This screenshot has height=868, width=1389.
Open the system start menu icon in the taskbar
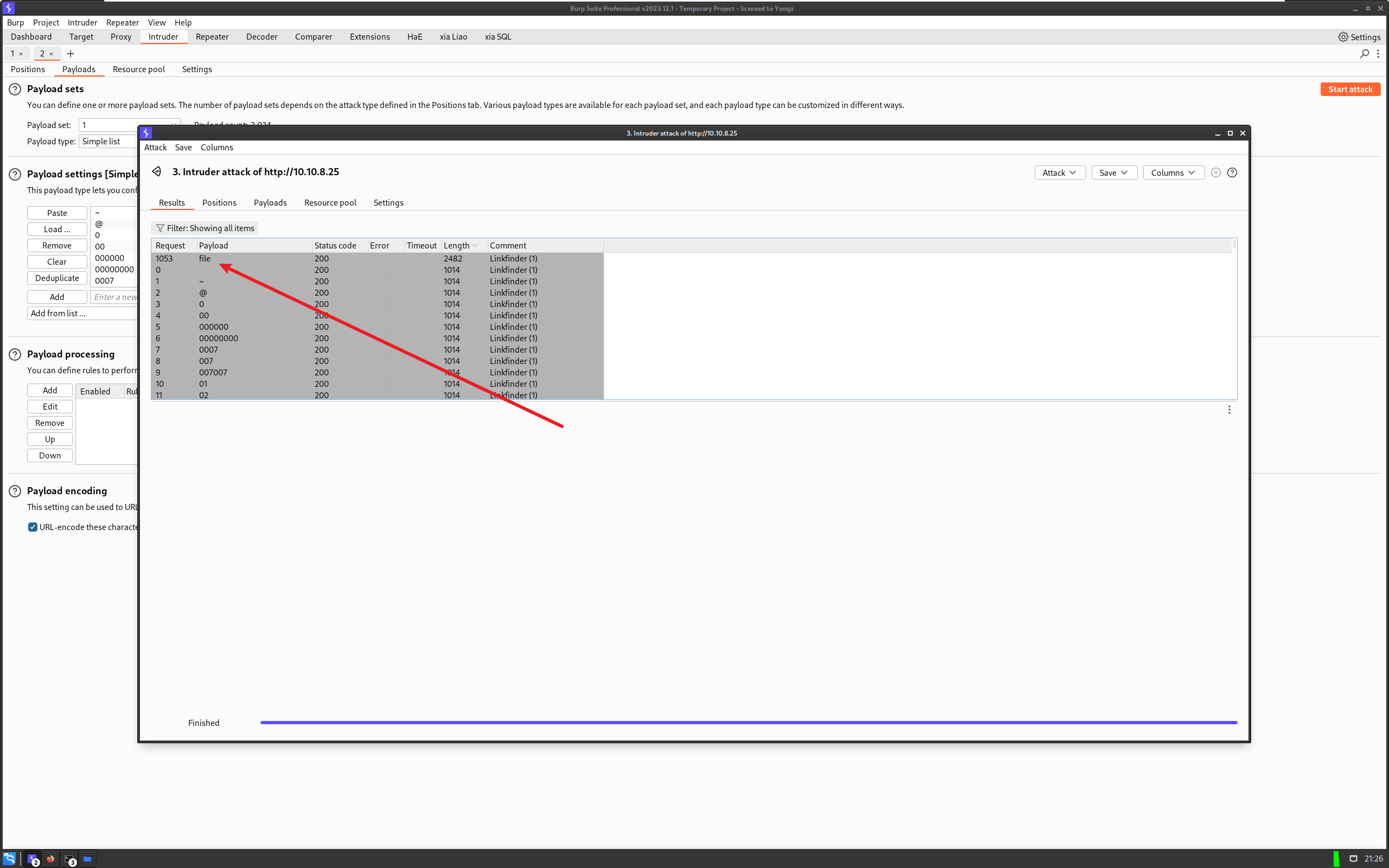9,859
